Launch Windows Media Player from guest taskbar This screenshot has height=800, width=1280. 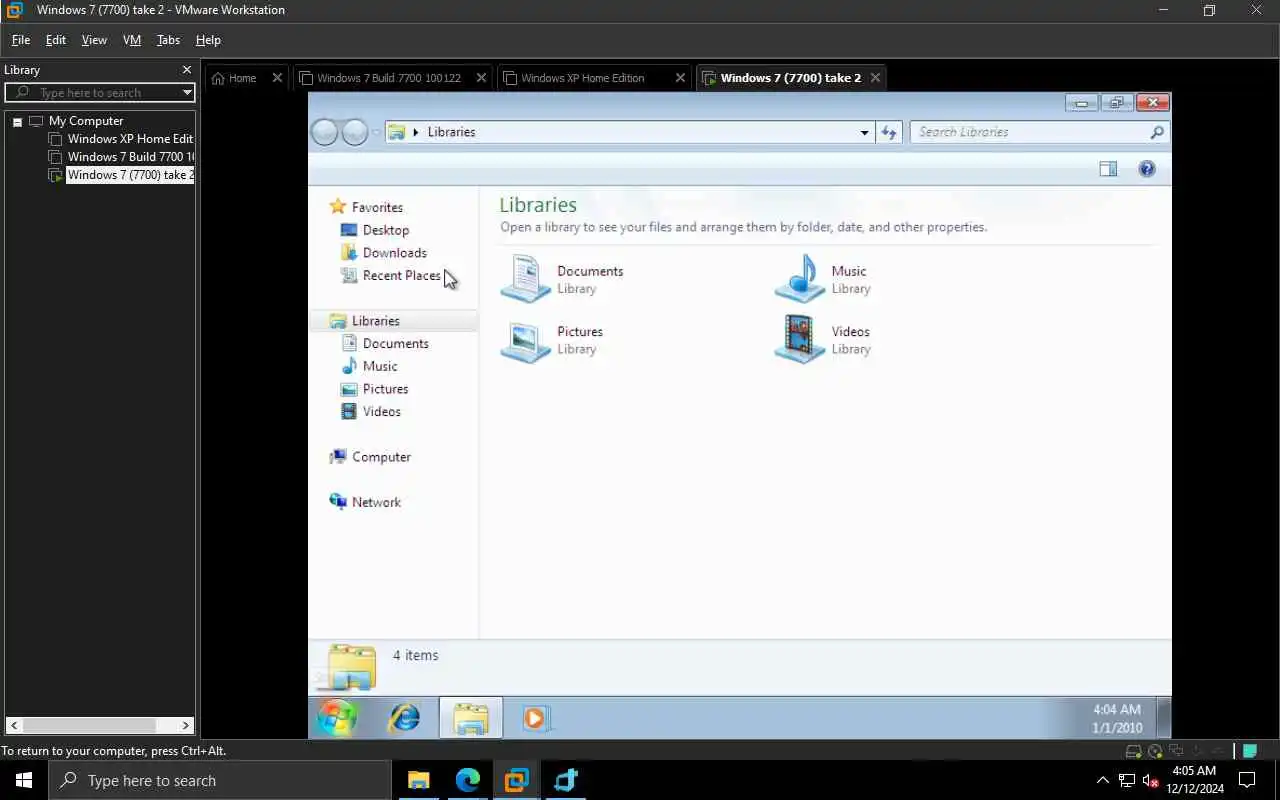(x=536, y=718)
